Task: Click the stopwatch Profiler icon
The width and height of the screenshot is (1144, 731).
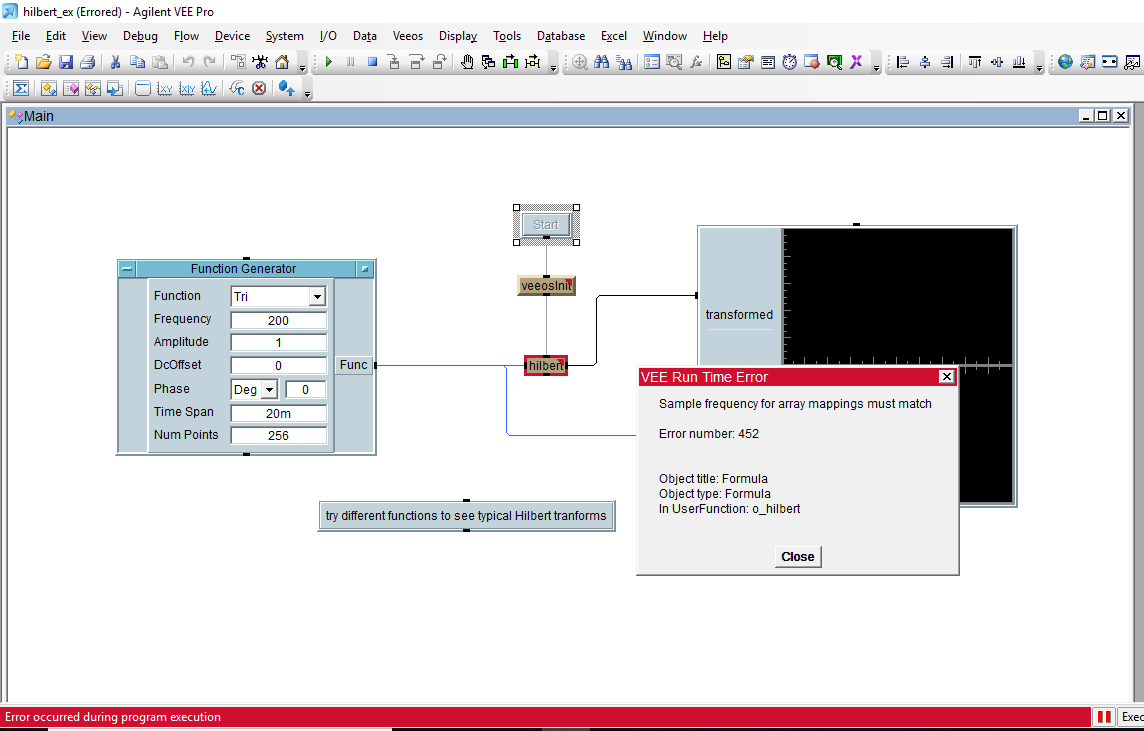Action: point(790,62)
